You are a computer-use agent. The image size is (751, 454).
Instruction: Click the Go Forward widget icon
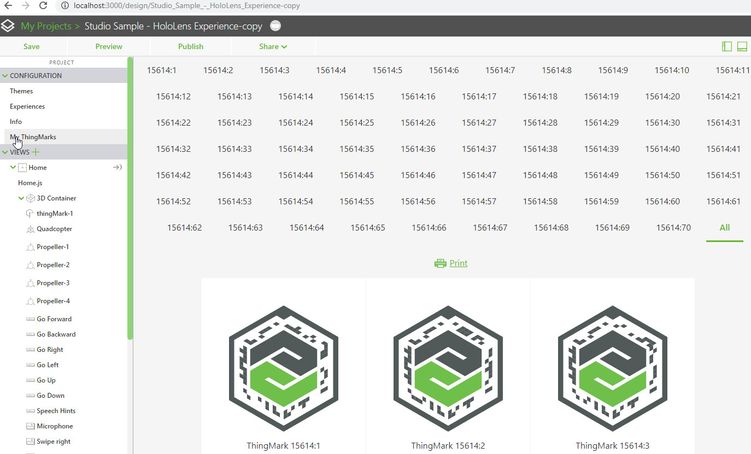click(30, 319)
